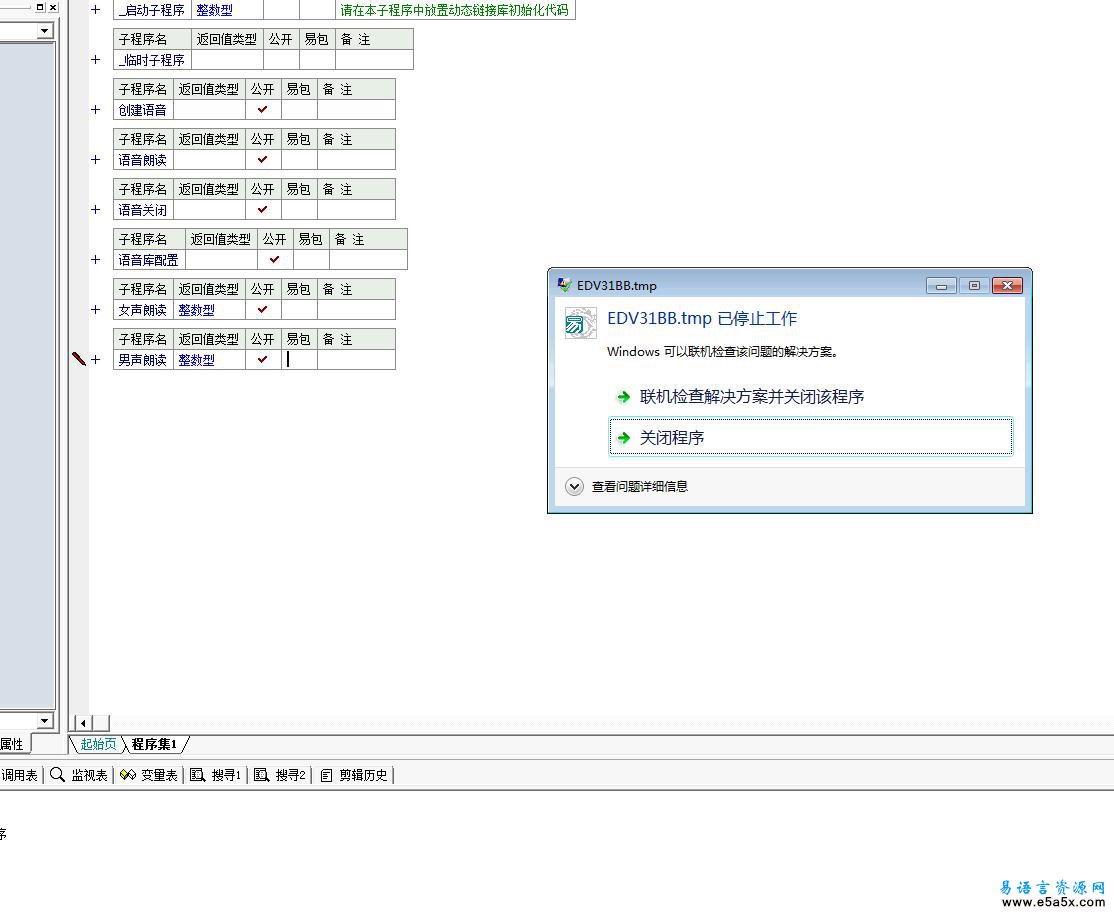Open the 监视表 watch table panel

pos(79,775)
